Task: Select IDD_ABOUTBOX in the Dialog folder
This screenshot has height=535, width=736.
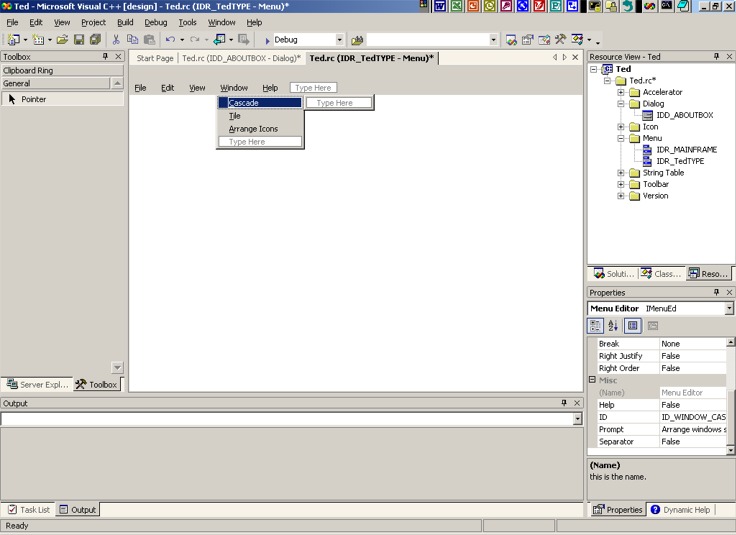Action: click(685, 115)
